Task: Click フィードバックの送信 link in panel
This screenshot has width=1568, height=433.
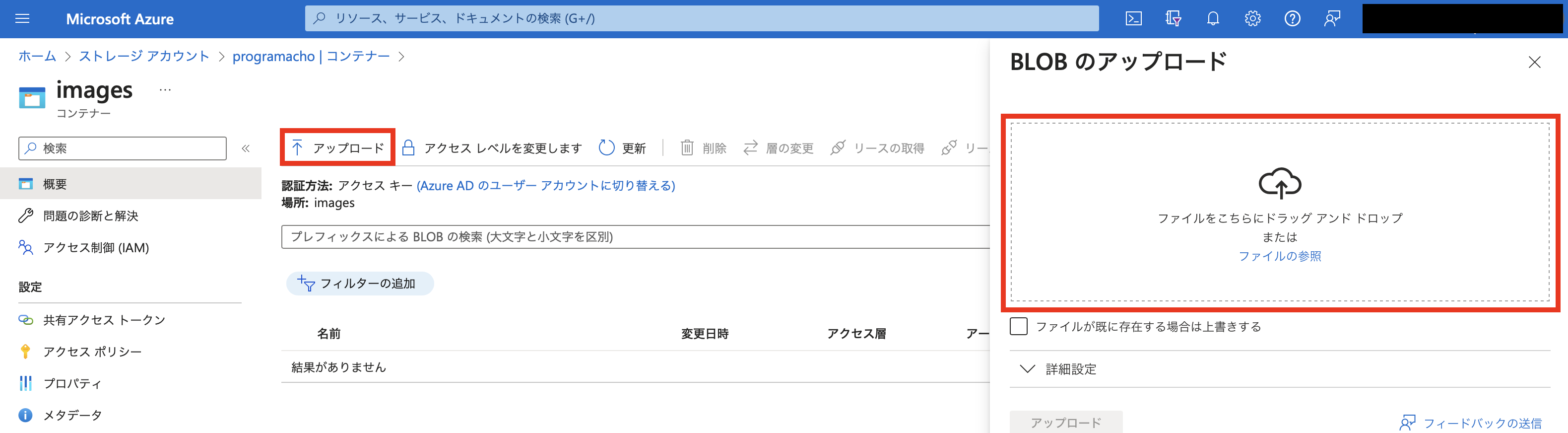Action: [1470, 423]
